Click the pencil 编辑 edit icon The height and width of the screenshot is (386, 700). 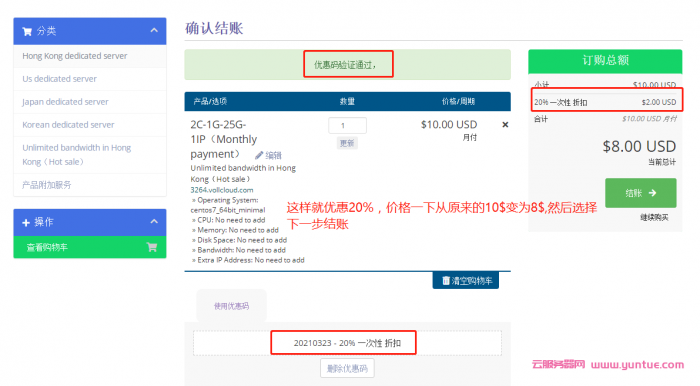[259, 155]
